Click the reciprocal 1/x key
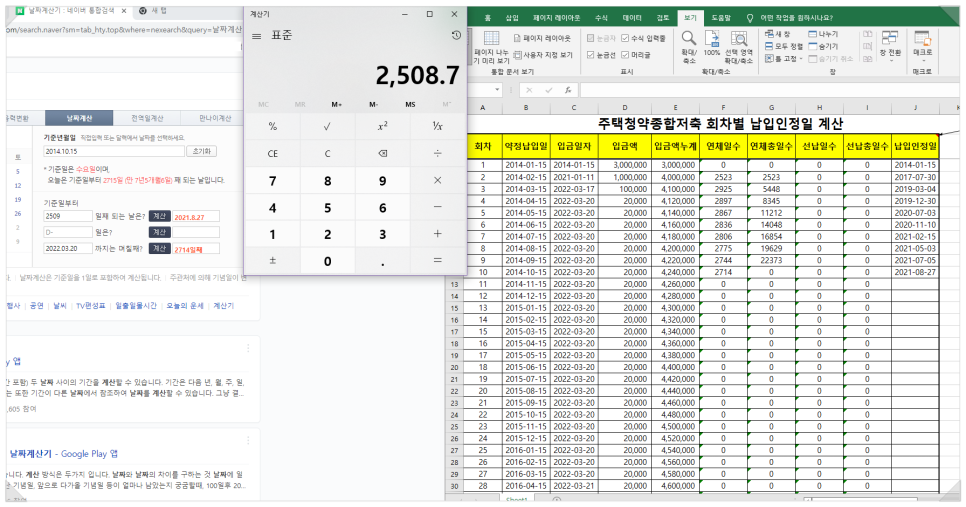The image size is (966, 507). (437, 126)
